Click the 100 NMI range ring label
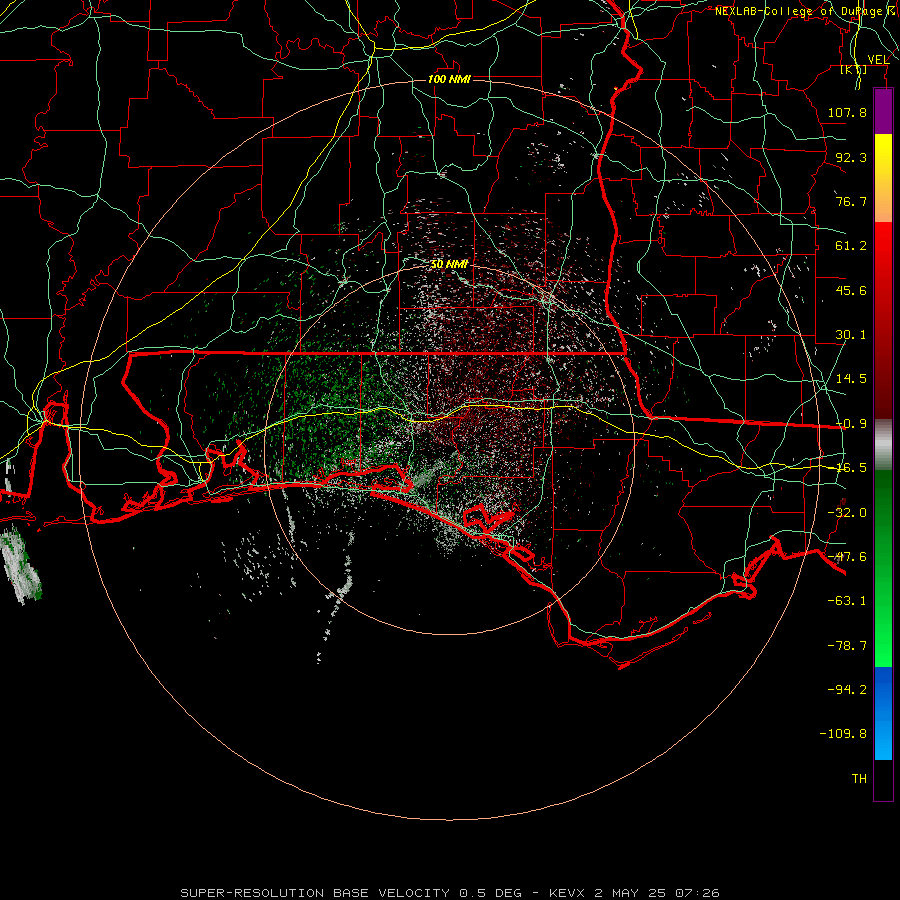This screenshot has width=900, height=900. 449,79
